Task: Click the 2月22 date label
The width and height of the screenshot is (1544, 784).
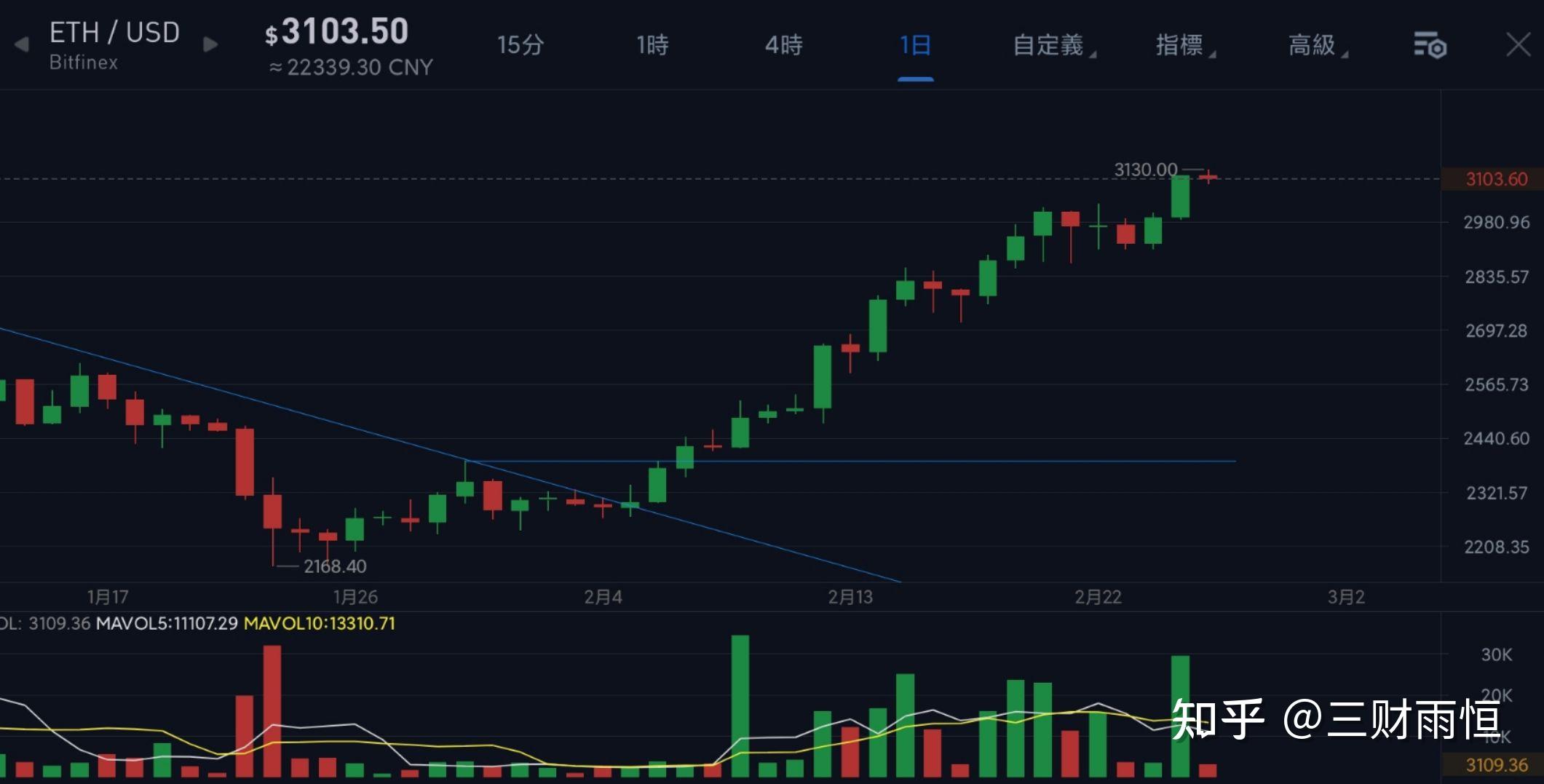Action: click(x=1098, y=598)
